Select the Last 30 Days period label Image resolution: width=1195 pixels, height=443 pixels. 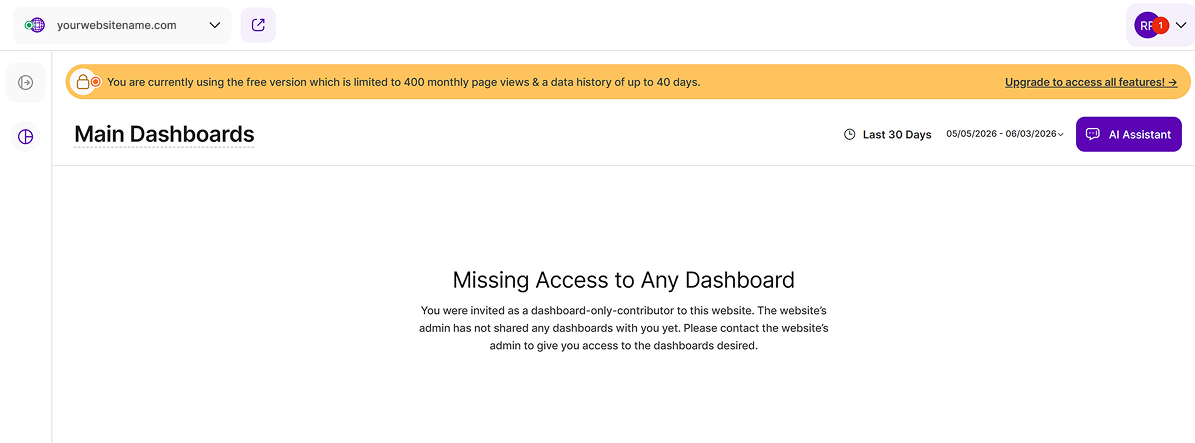click(x=897, y=134)
